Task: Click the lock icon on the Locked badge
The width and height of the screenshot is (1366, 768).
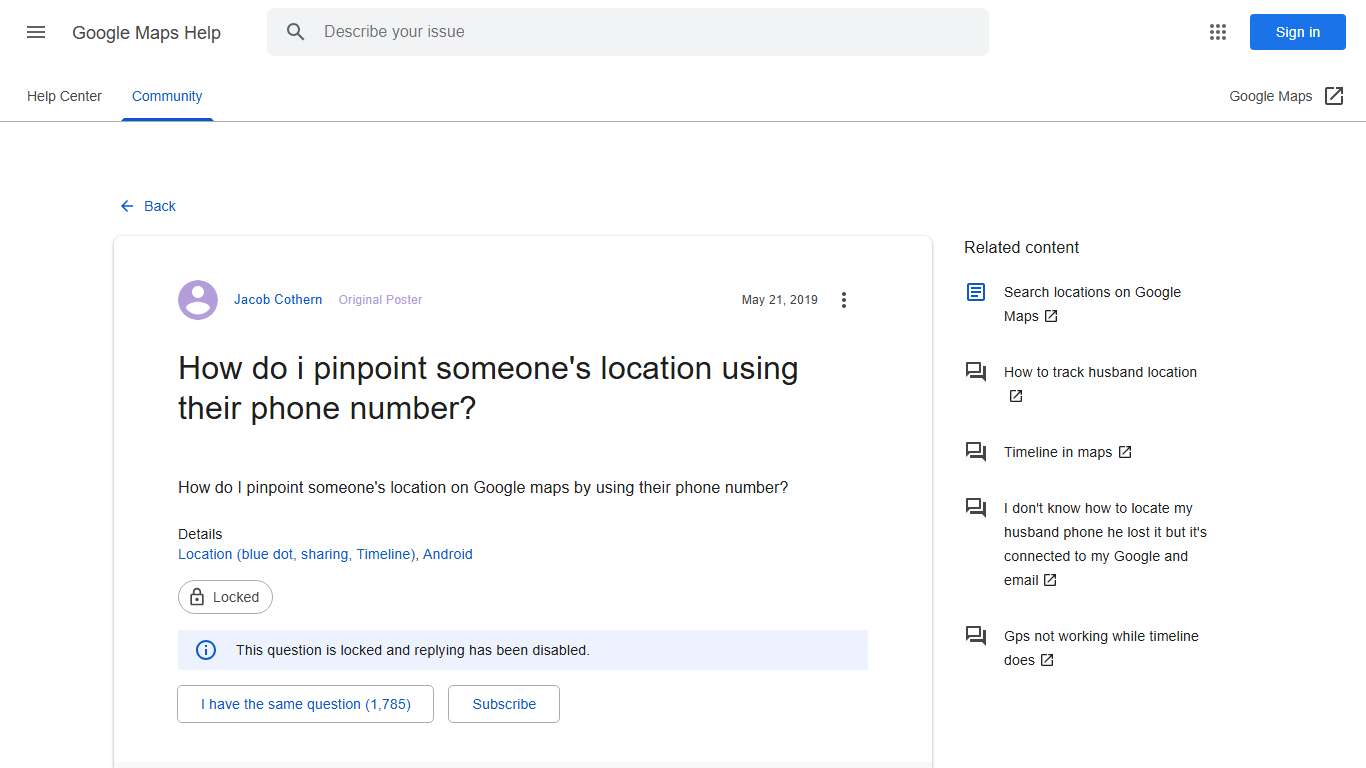Action: pyautogui.click(x=197, y=597)
